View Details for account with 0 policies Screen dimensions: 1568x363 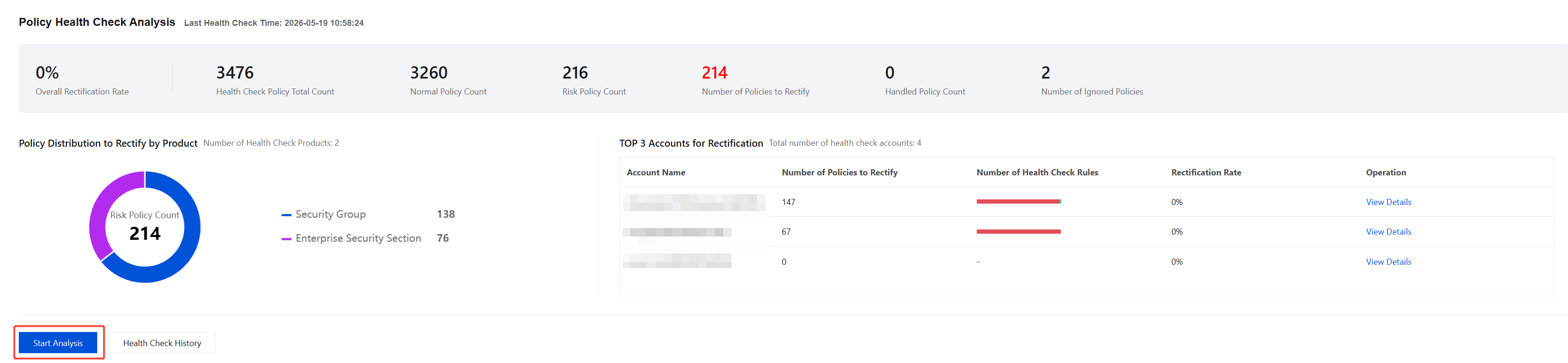[x=1389, y=262]
